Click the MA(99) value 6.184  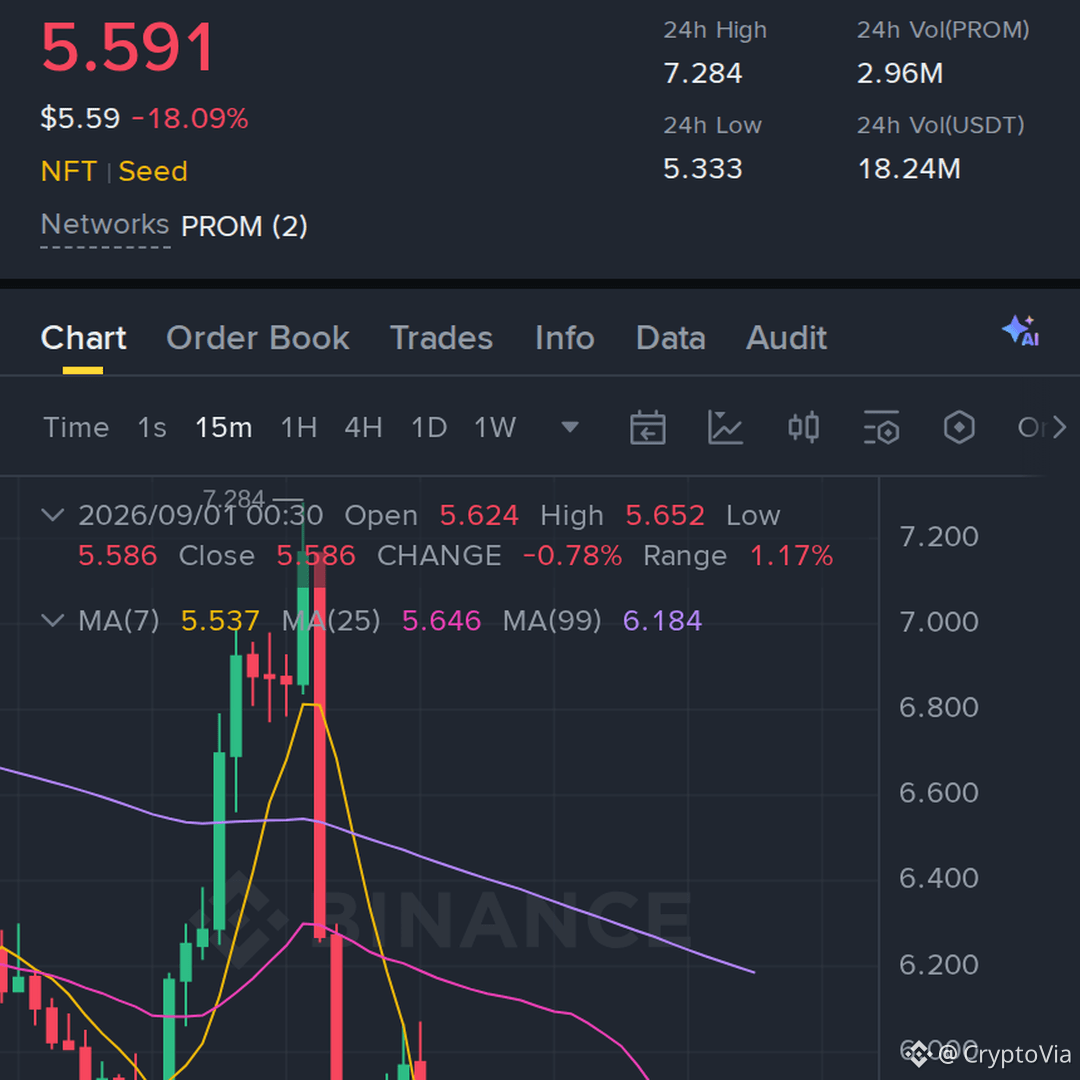click(x=663, y=621)
